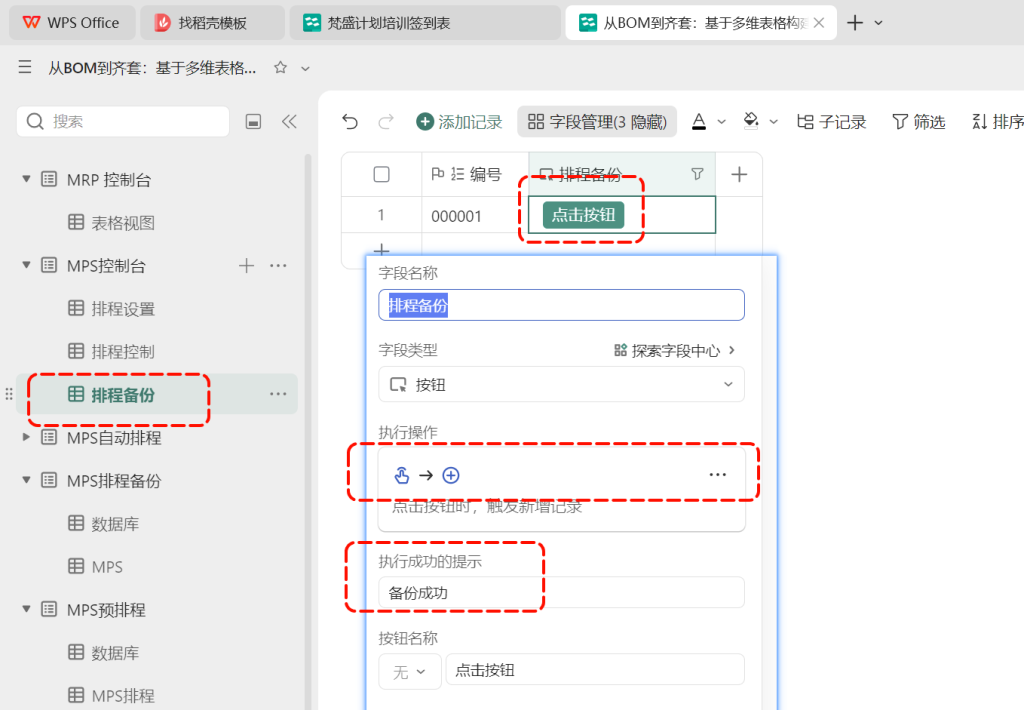This screenshot has width=1024, height=710.
Task: Click the 按钮名称 input showing 点击按钮
Action: (x=594, y=670)
